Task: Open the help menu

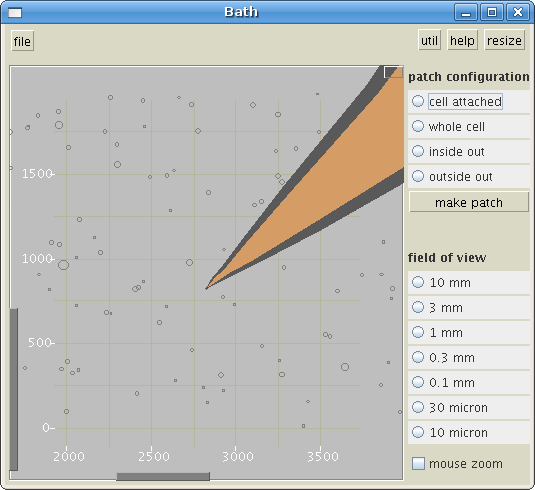Action: (462, 40)
